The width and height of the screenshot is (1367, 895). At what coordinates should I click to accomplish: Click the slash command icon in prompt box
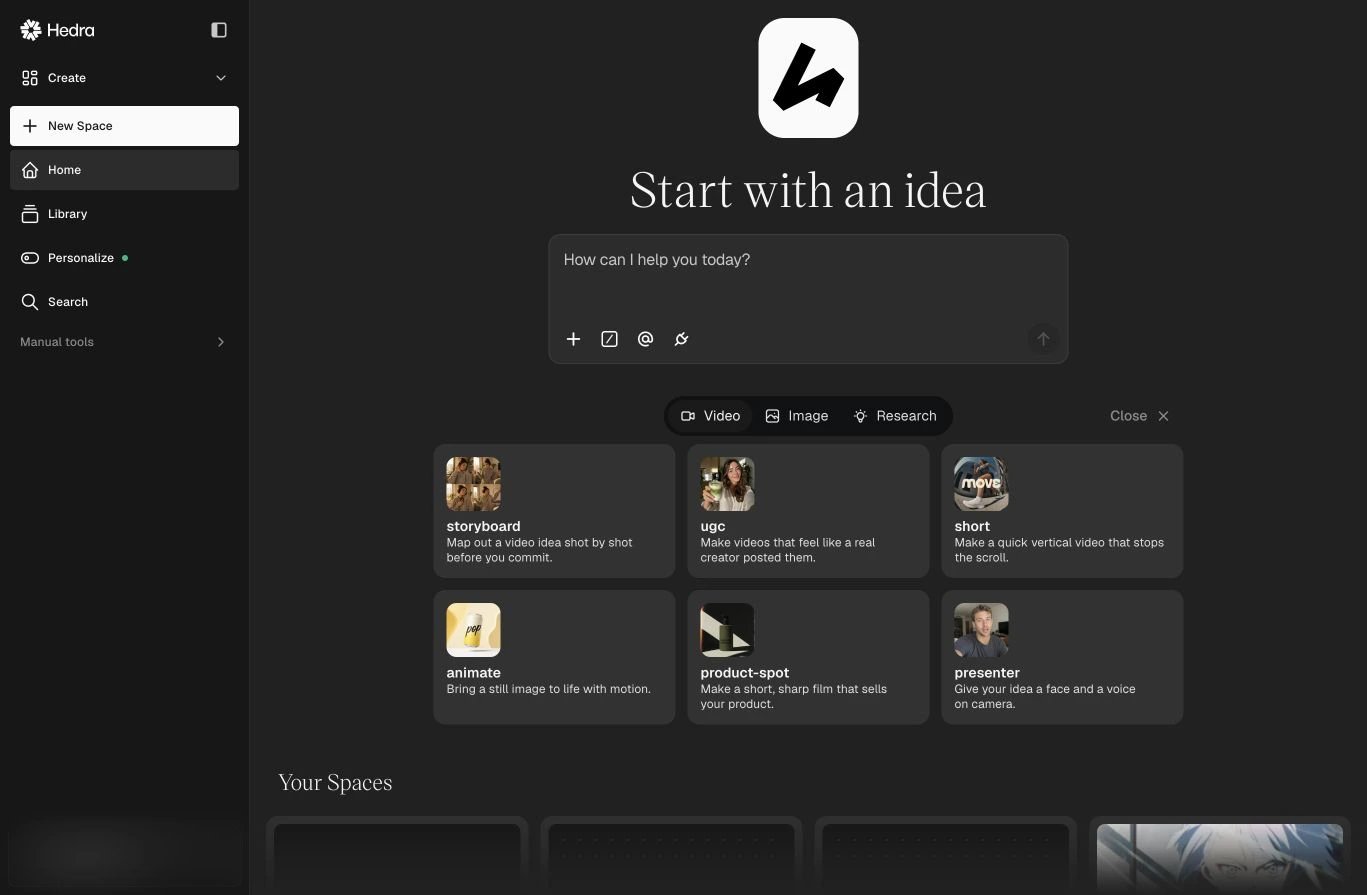pyautogui.click(x=609, y=339)
